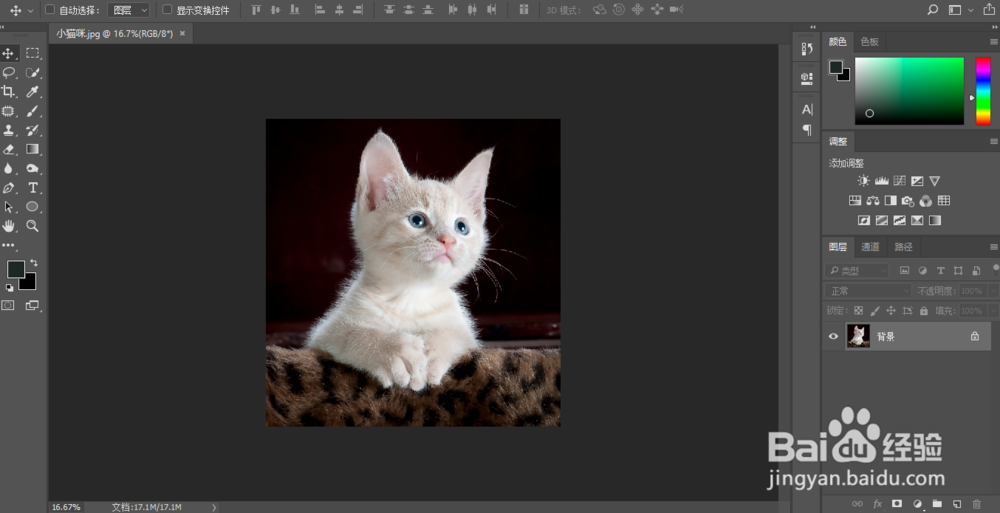The width and height of the screenshot is (1000, 513).
Task: Add a Brightness/Contrast adjustment
Action: (864, 181)
